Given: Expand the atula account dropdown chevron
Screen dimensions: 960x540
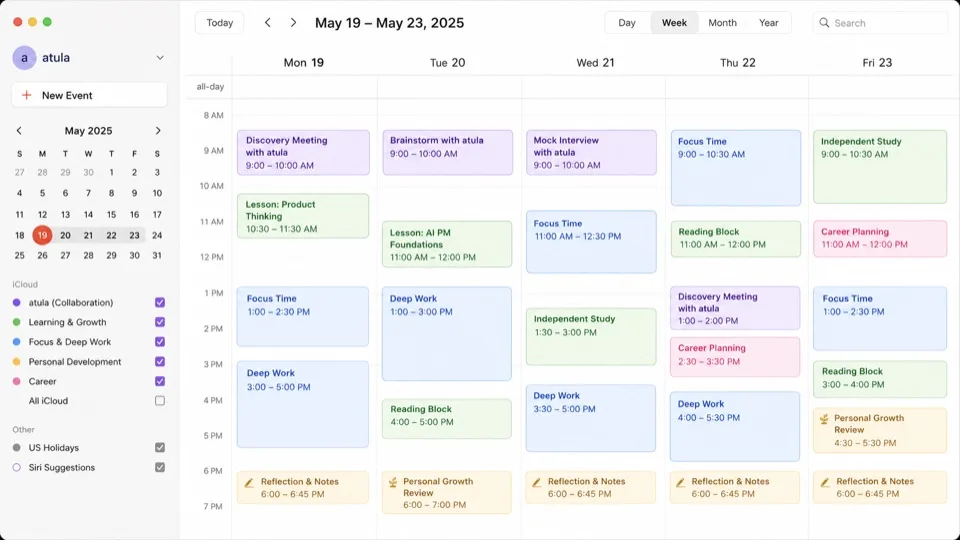Looking at the screenshot, I should [160, 58].
